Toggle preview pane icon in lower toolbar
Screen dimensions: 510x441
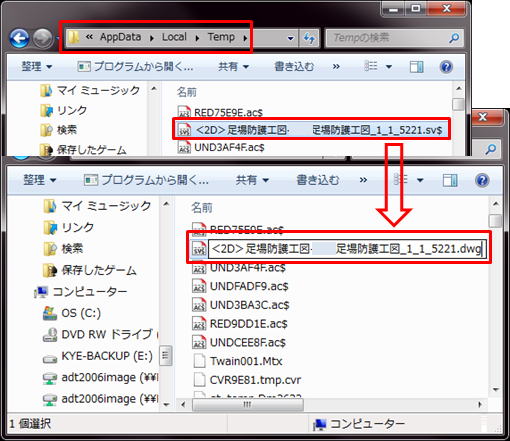click(x=450, y=180)
